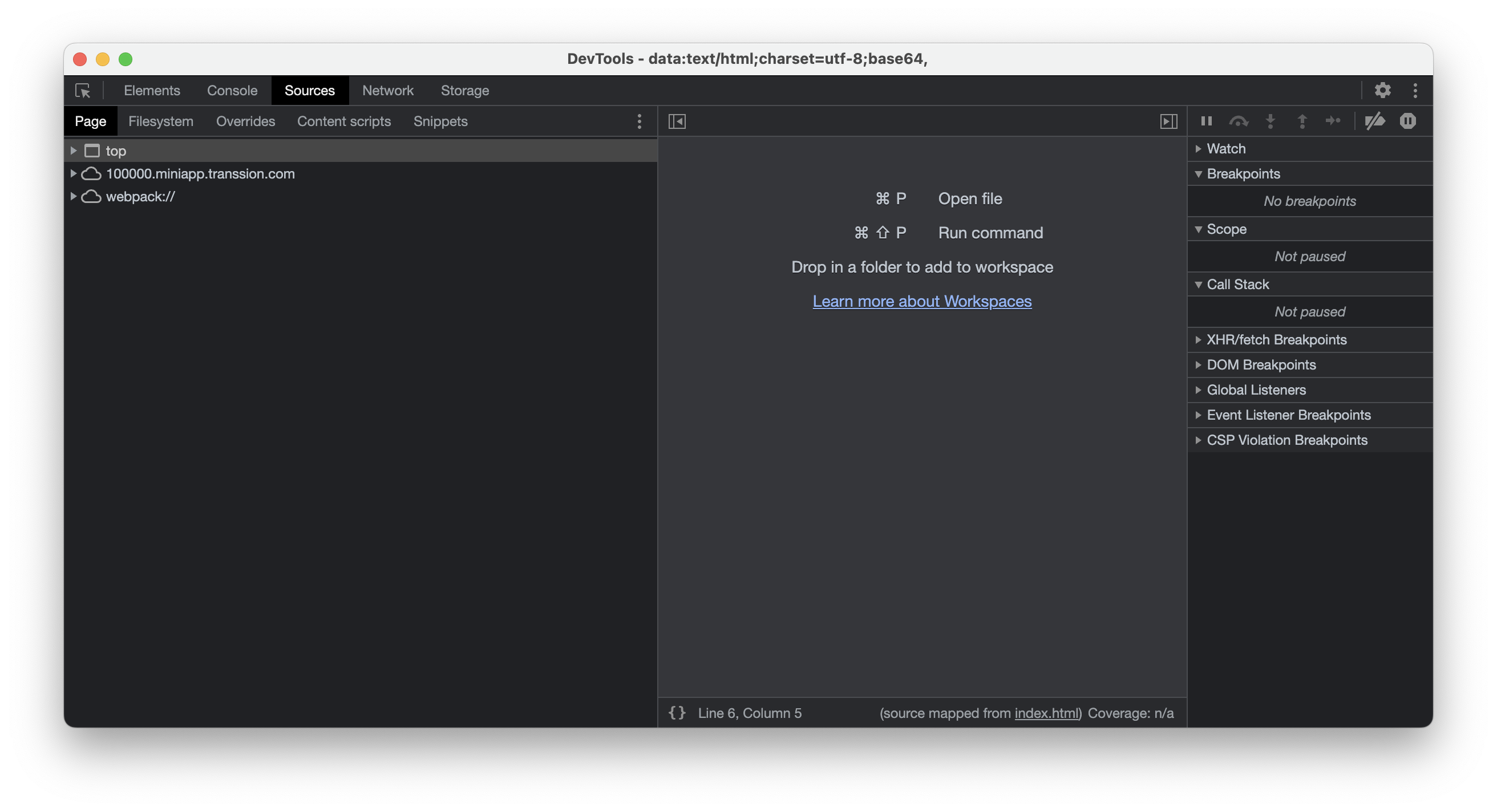Switch to the Snippets tab
Screen dimensions: 1497x812
441,121
